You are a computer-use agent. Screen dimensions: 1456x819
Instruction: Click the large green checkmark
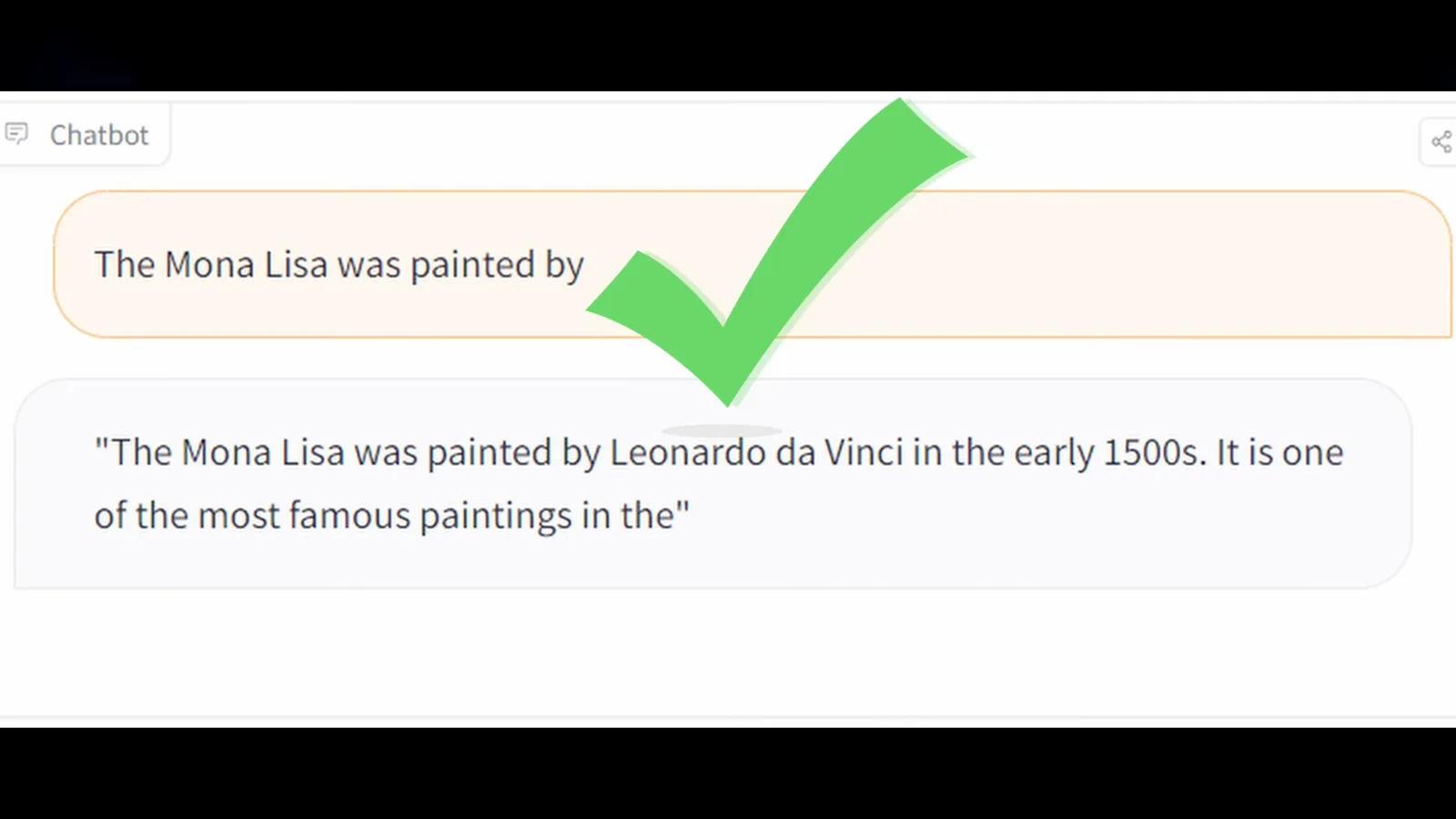780,253
